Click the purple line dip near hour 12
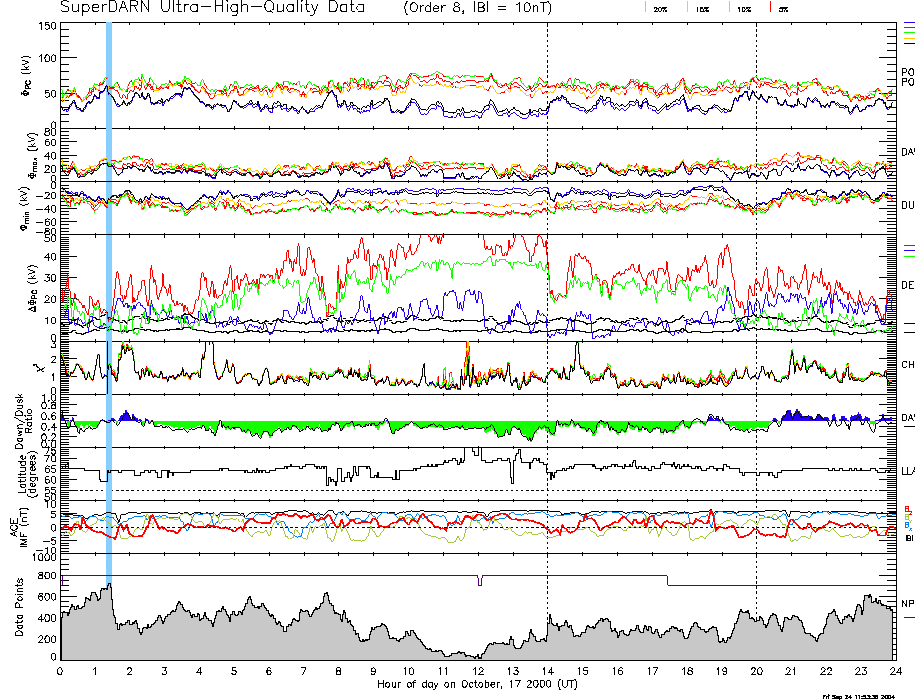The height and width of the screenshot is (700, 915). 480,581
